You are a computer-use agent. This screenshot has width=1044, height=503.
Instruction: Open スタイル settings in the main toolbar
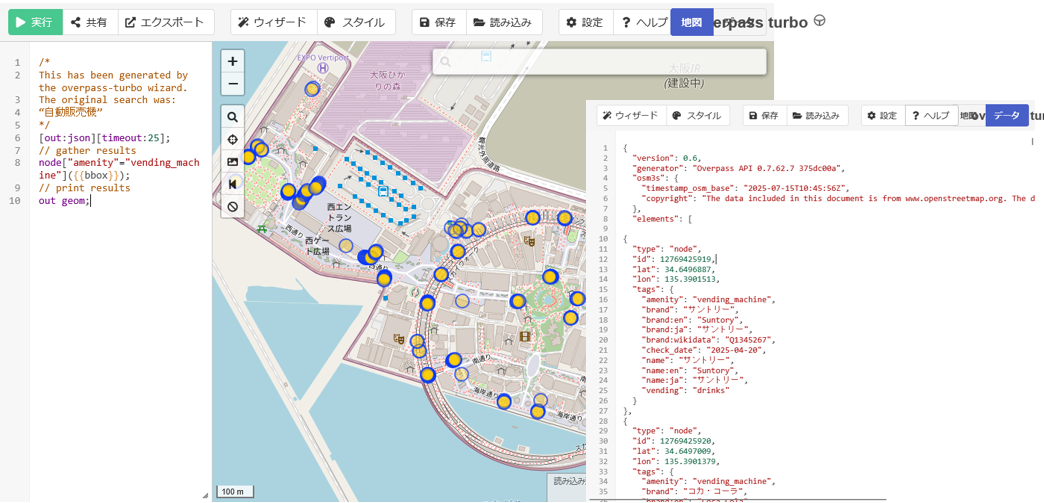(x=356, y=22)
